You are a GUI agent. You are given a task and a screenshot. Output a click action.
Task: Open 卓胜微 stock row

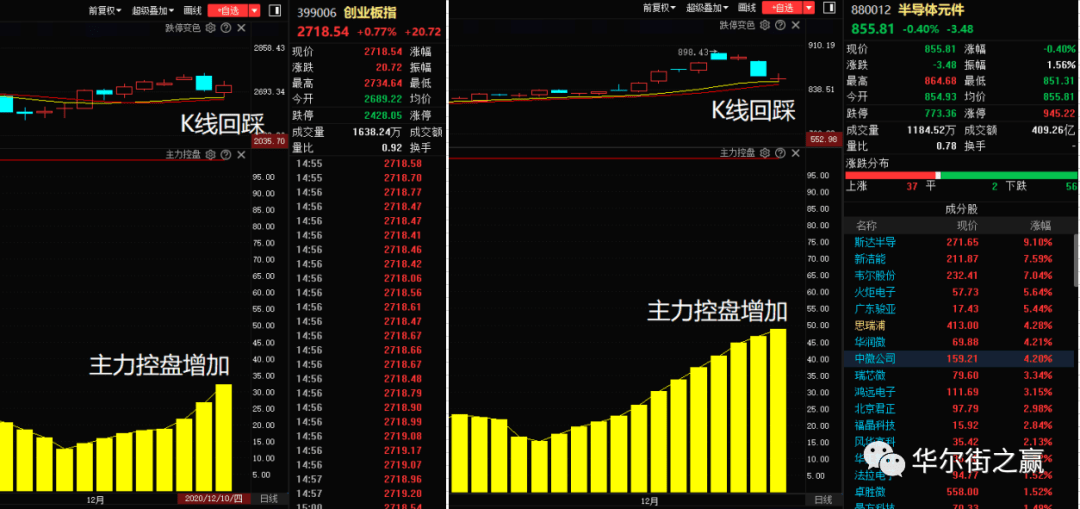pyautogui.click(x=959, y=492)
